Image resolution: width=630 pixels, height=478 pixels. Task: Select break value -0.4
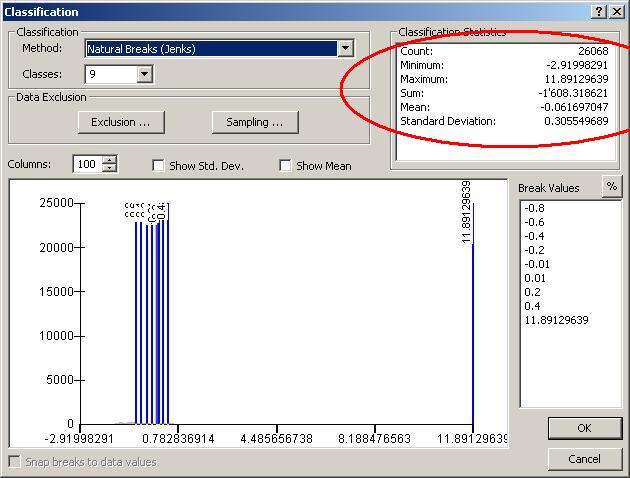pos(535,236)
